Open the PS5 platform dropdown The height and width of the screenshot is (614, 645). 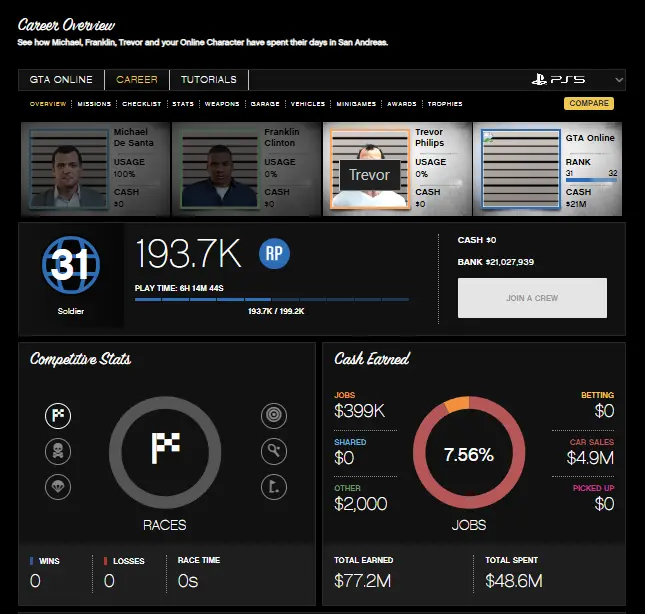(577, 80)
